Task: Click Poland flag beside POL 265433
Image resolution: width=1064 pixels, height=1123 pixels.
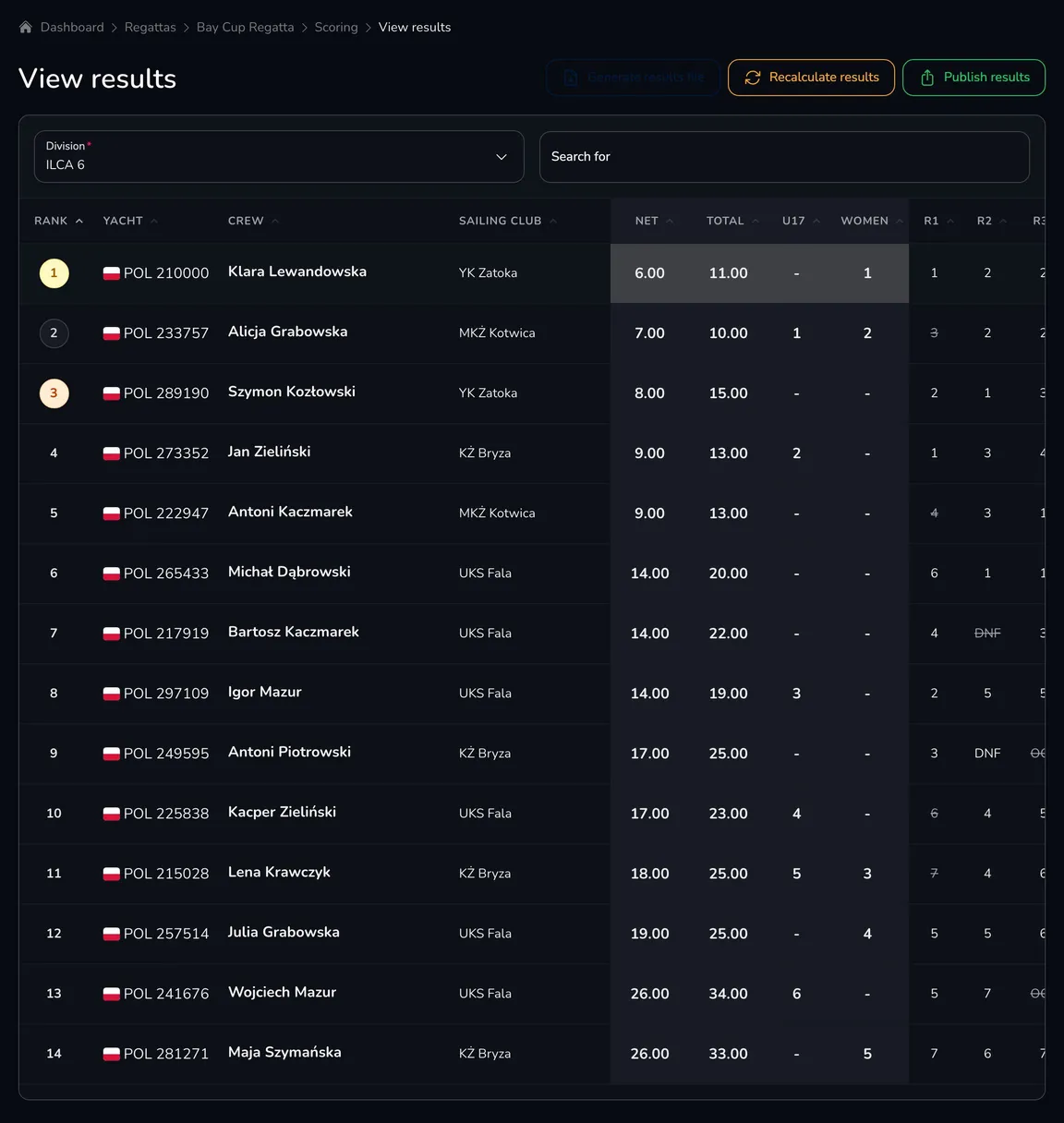Action: click(112, 574)
